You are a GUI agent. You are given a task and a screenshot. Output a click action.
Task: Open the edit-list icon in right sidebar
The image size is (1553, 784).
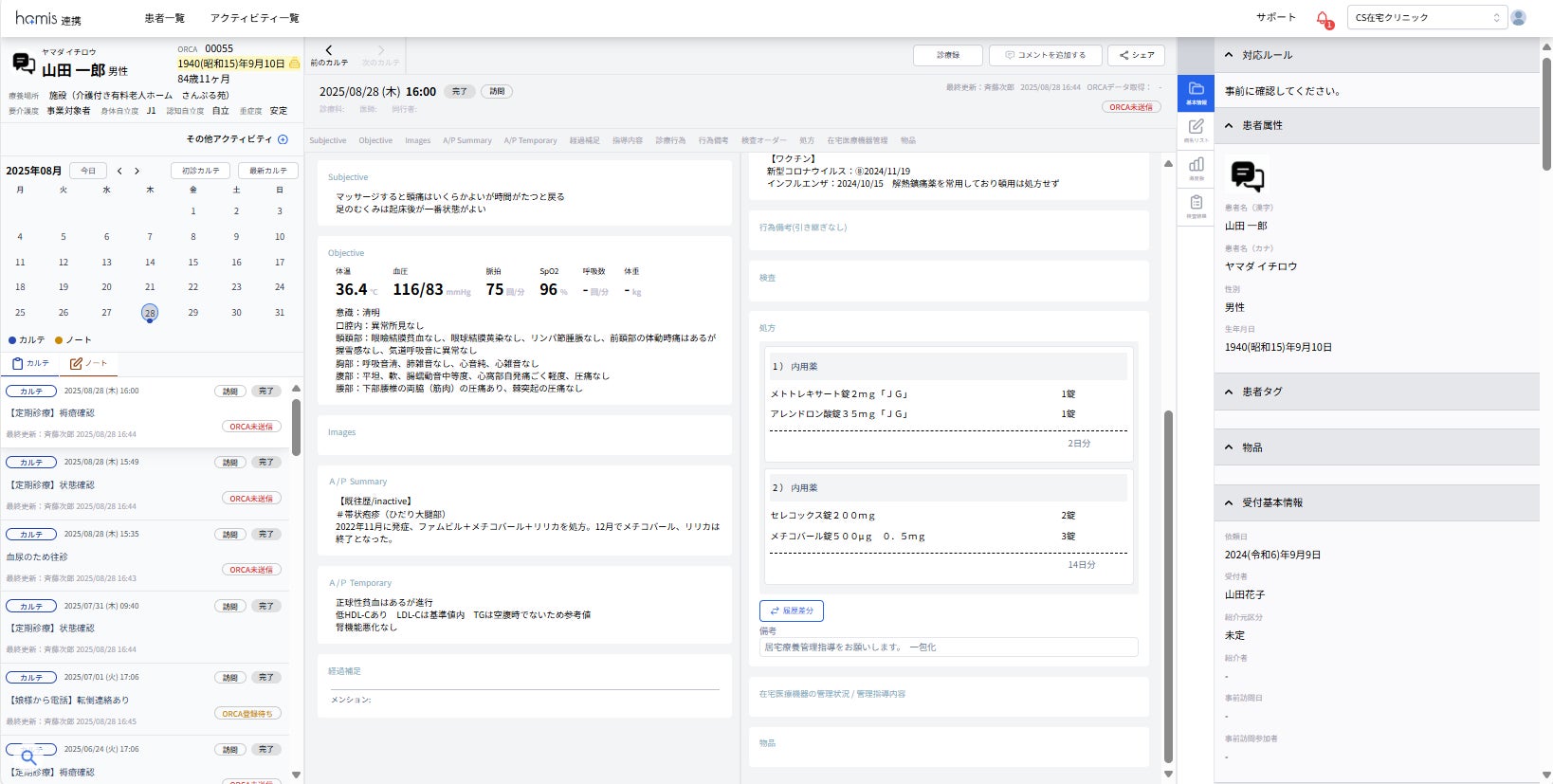pos(1196,129)
